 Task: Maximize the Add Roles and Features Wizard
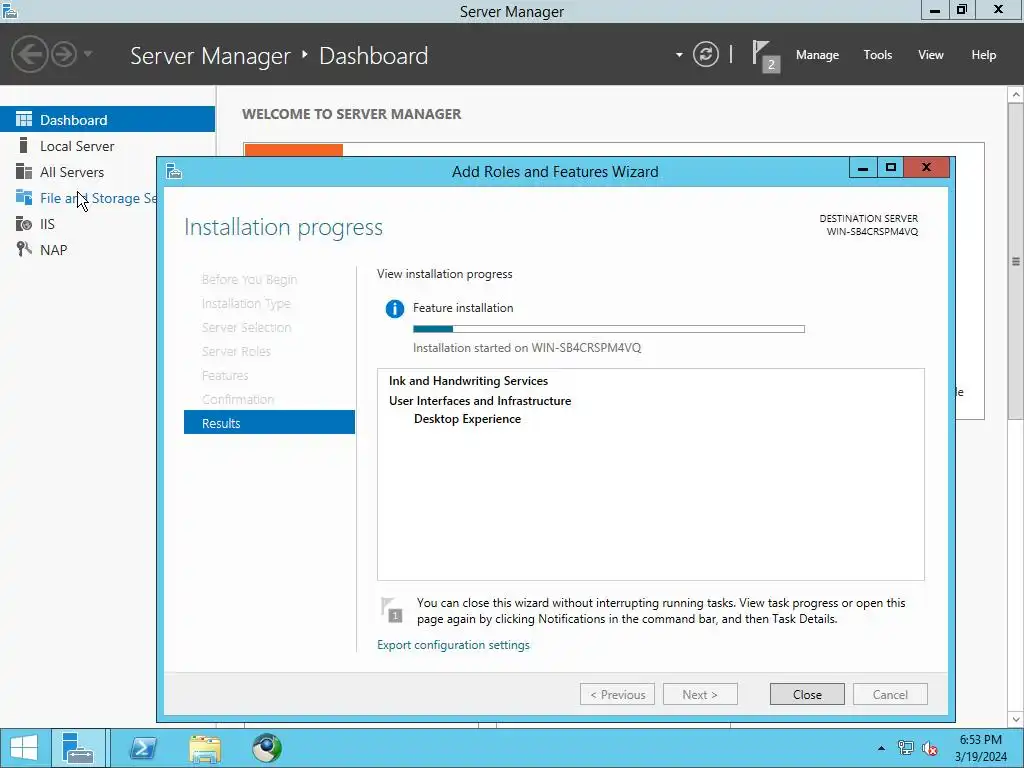pyautogui.click(x=890, y=168)
